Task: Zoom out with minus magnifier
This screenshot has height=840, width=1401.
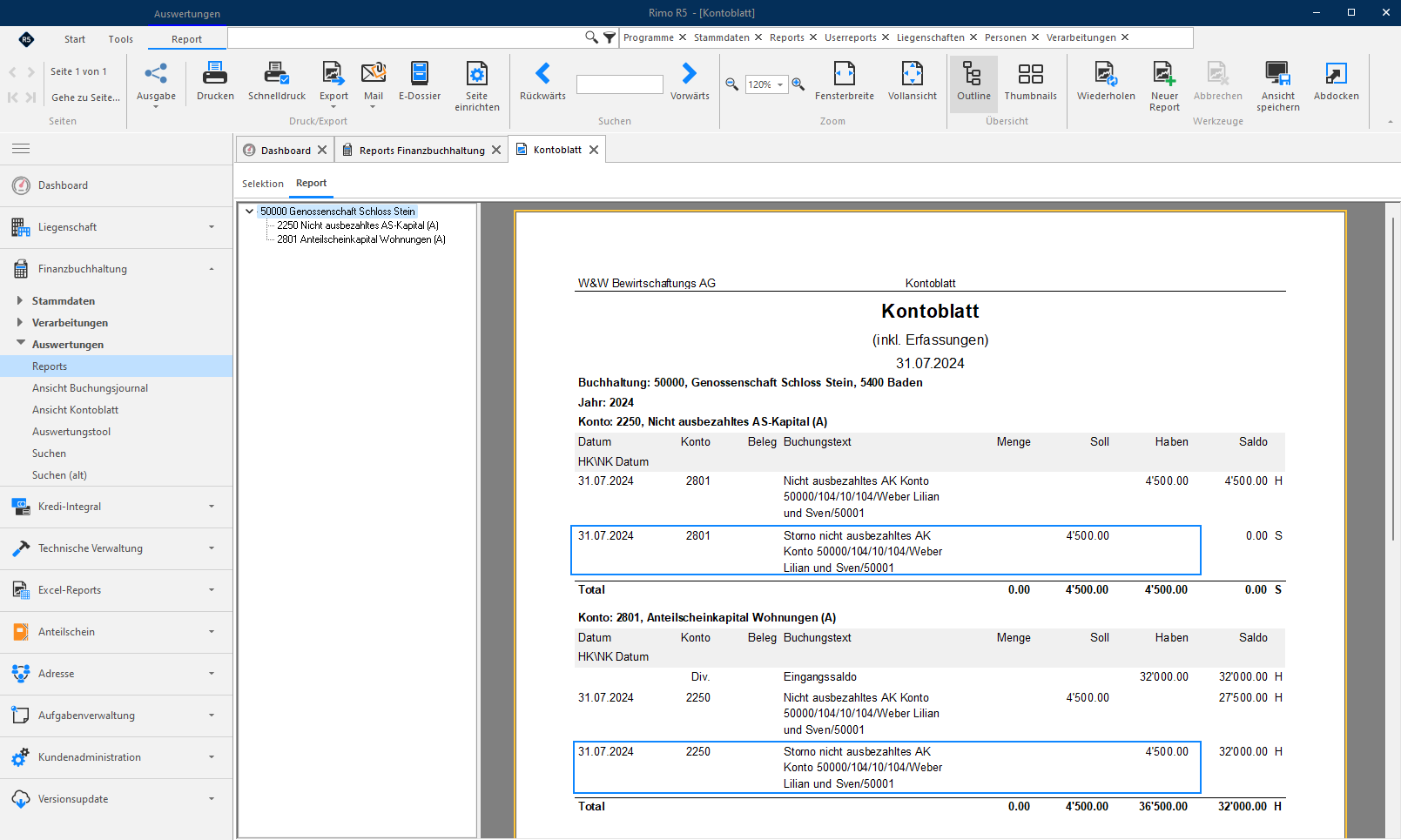Action: click(x=732, y=84)
